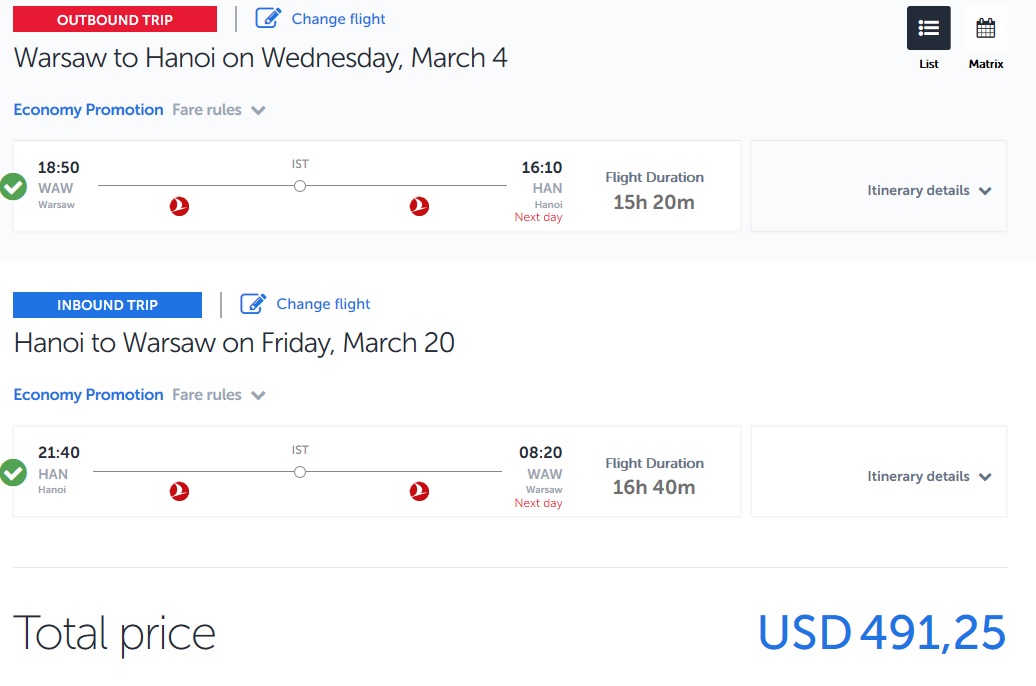The width and height of the screenshot is (1036, 686).
Task: Click inbound Change flight pencil icon
Action: [x=252, y=303]
